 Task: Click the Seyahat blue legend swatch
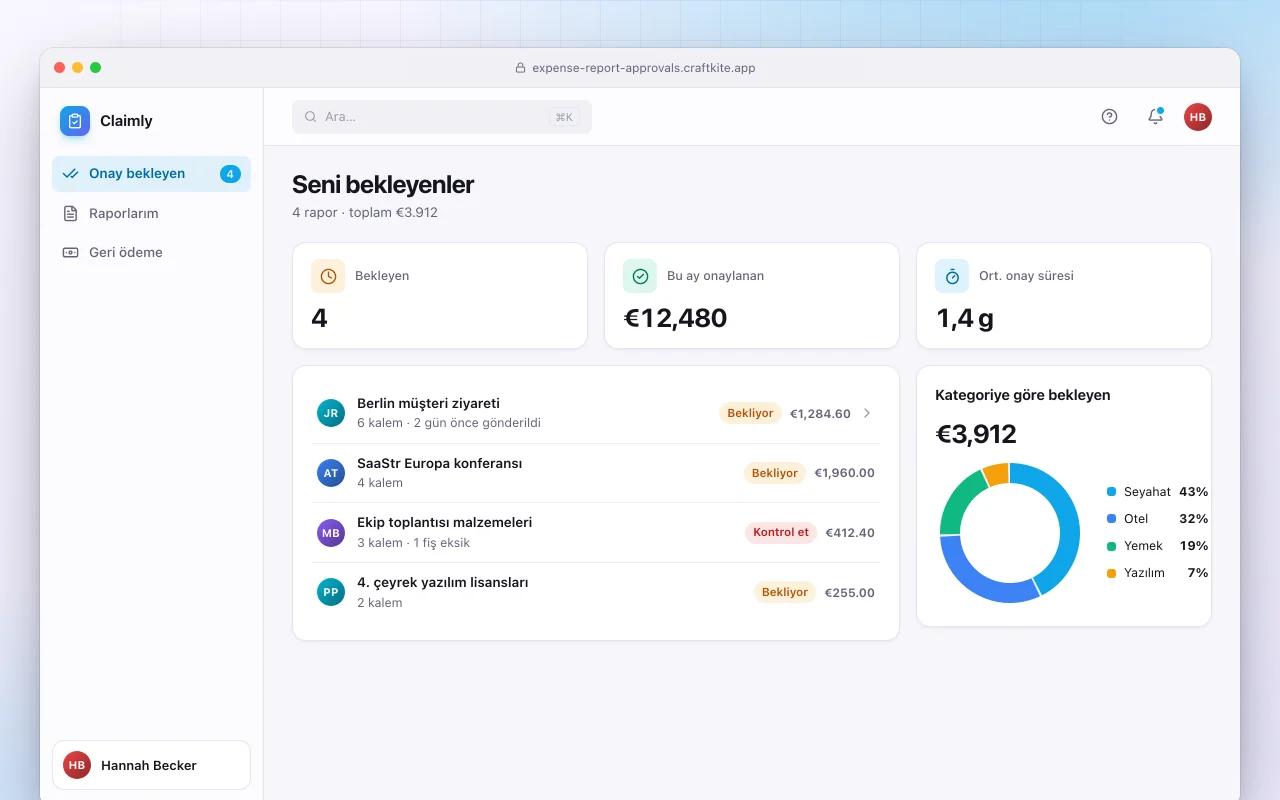point(1111,492)
